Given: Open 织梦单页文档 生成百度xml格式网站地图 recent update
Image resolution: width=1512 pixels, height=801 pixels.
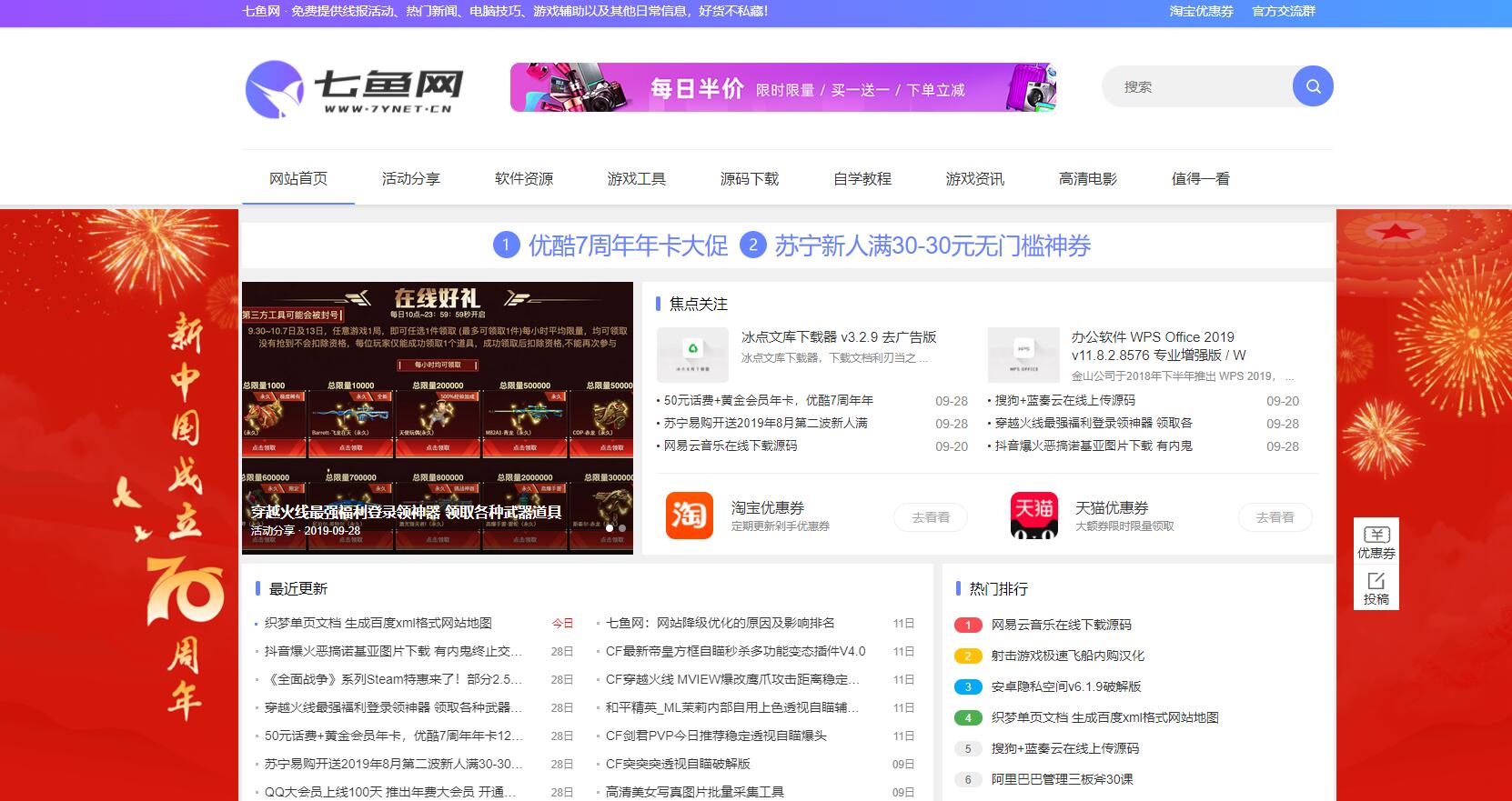Looking at the screenshot, I should click(x=378, y=623).
